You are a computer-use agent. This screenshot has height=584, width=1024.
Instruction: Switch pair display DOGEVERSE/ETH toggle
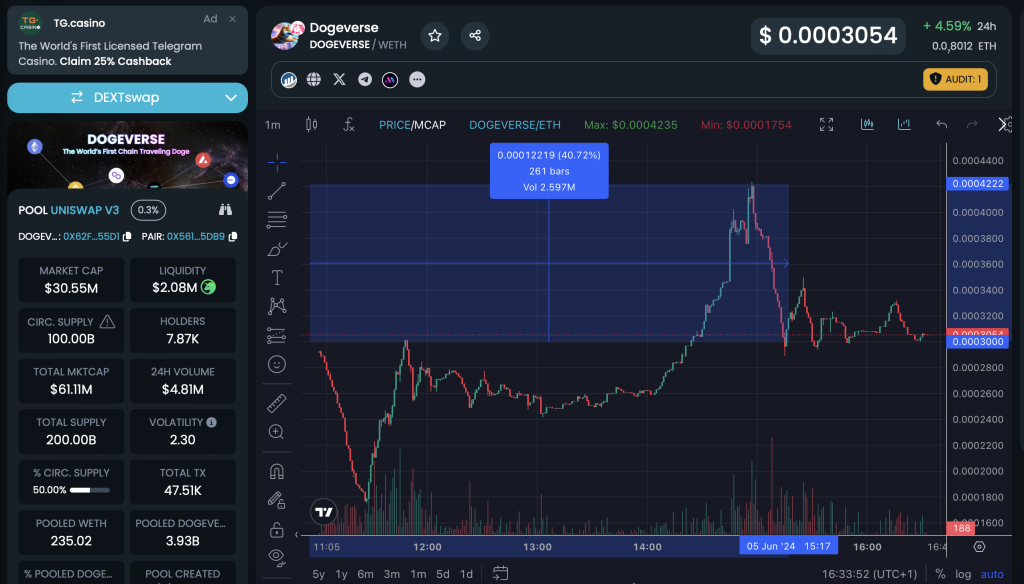click(x=515, y=125)
